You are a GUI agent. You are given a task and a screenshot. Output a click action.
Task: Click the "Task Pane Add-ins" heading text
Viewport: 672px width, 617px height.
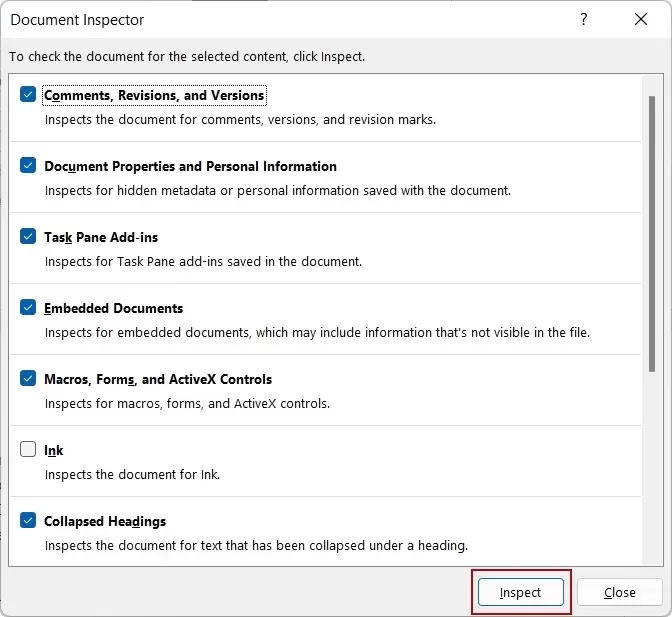[101, 237]
